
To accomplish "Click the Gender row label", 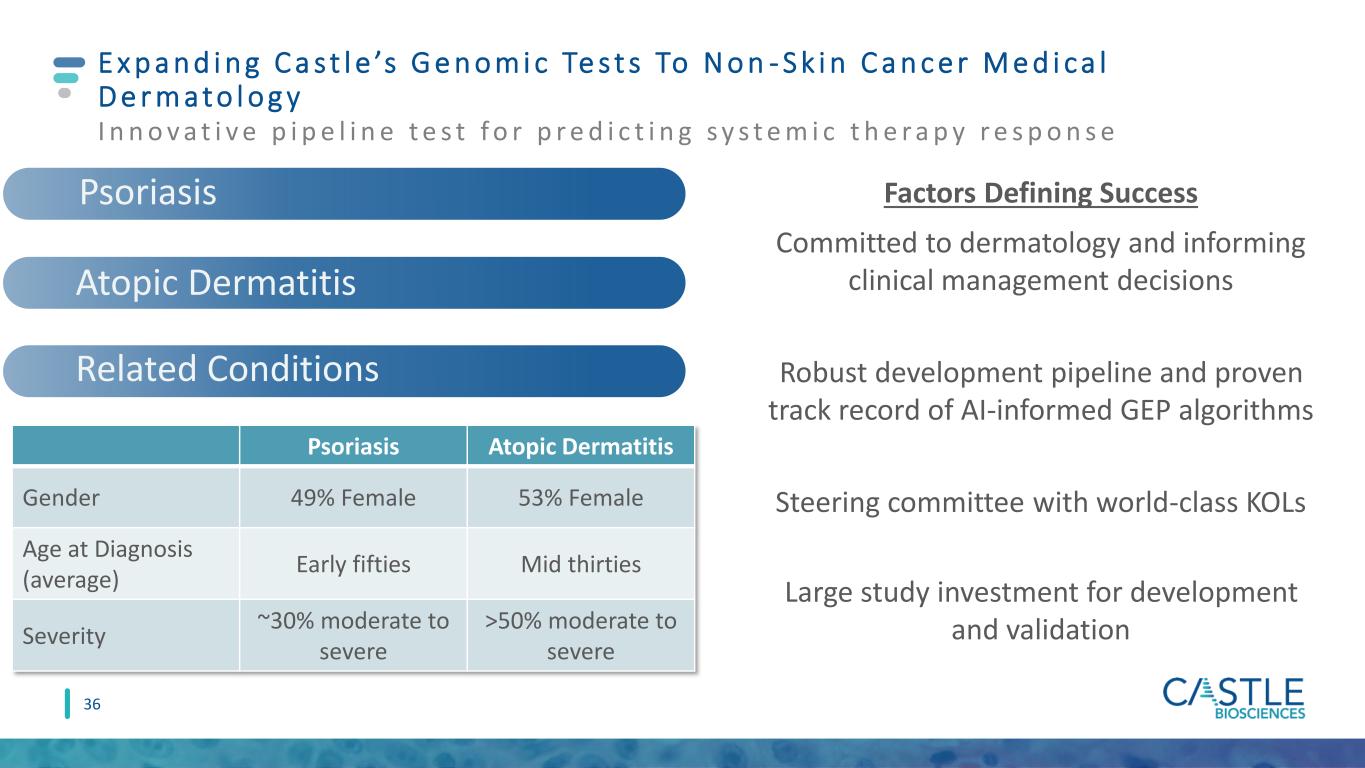I will 126,497.
